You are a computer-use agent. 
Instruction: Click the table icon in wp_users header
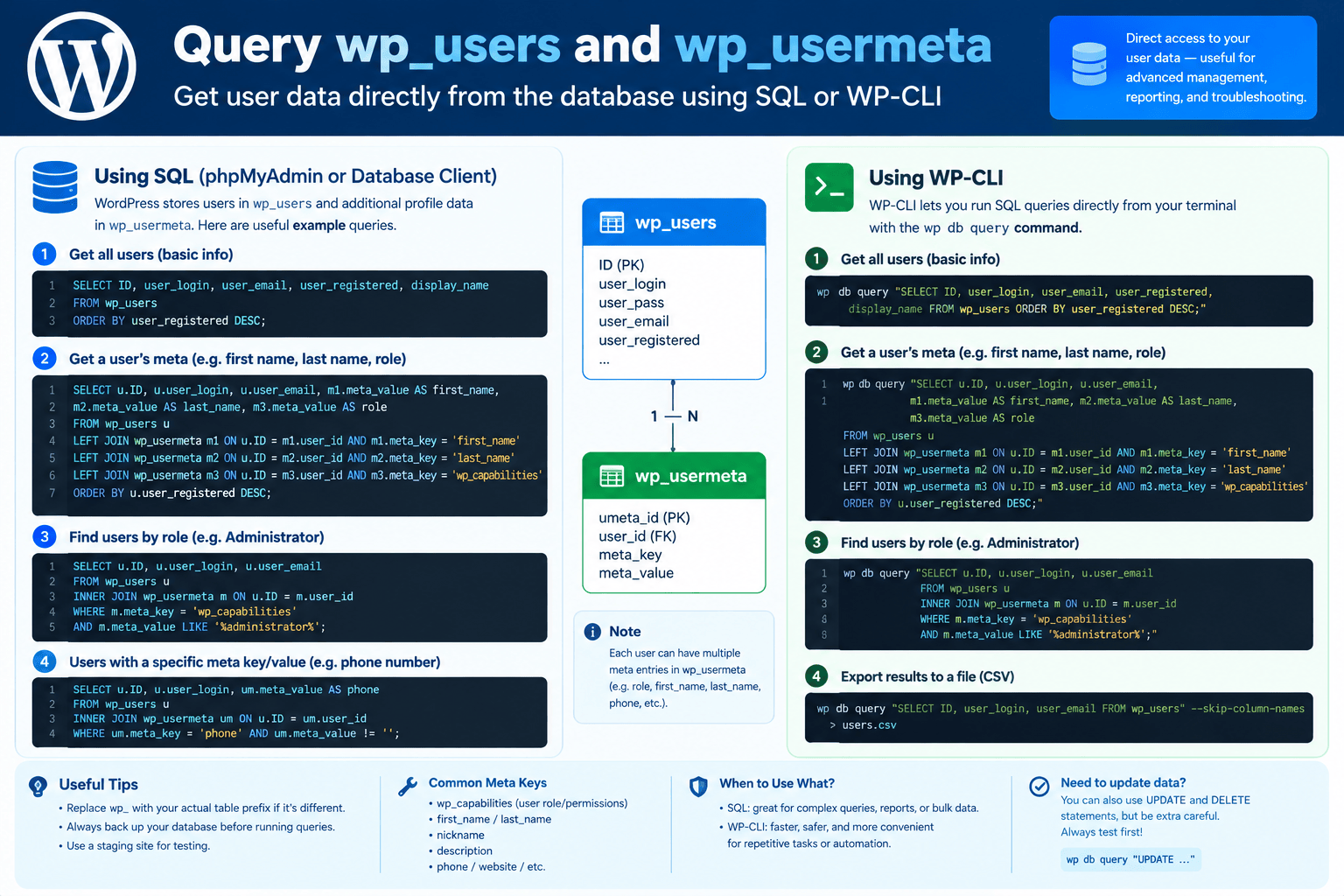[612, 223]
